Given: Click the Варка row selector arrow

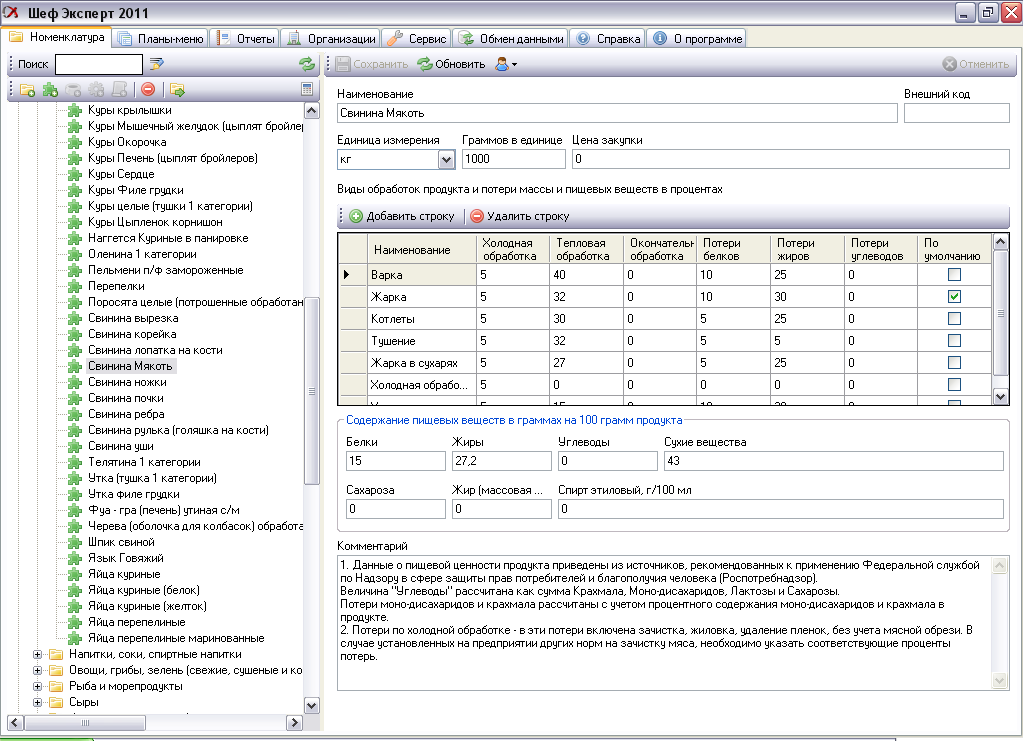Looking at the screenshot, I should (x=346, y=275).
